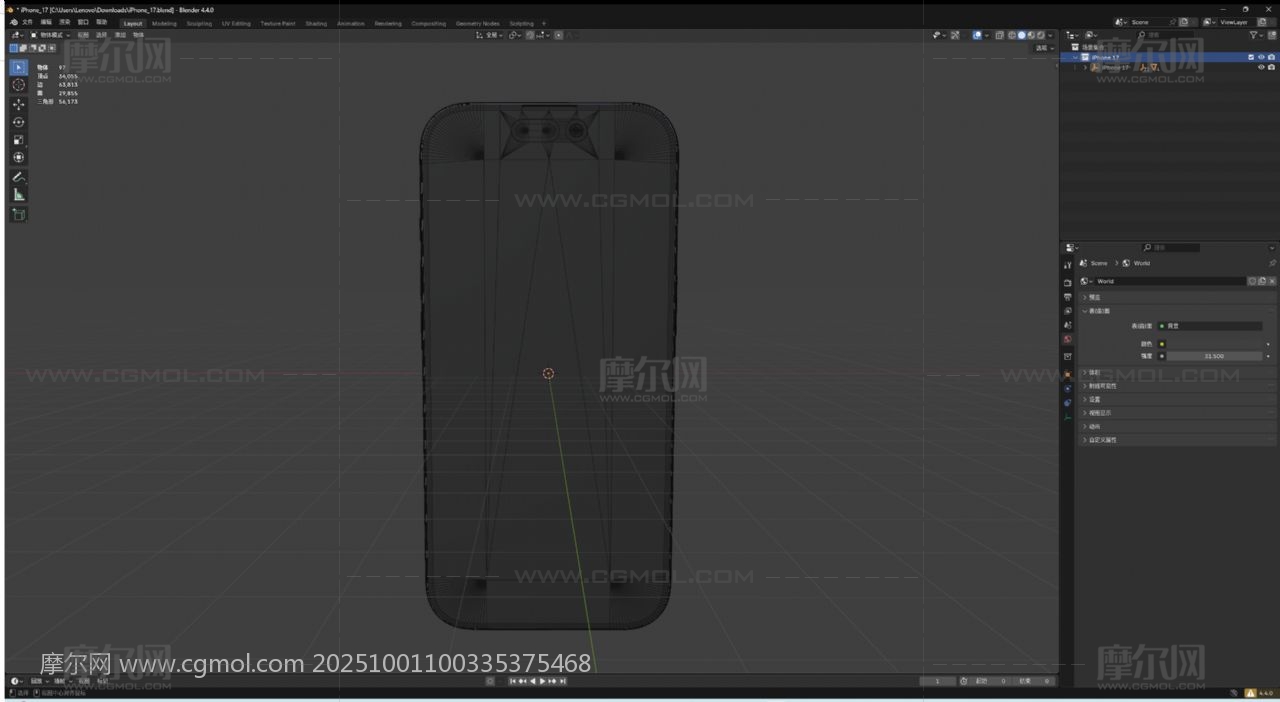Select the Rotate tool
This screenshot has height=702, width=1280.
18,122
